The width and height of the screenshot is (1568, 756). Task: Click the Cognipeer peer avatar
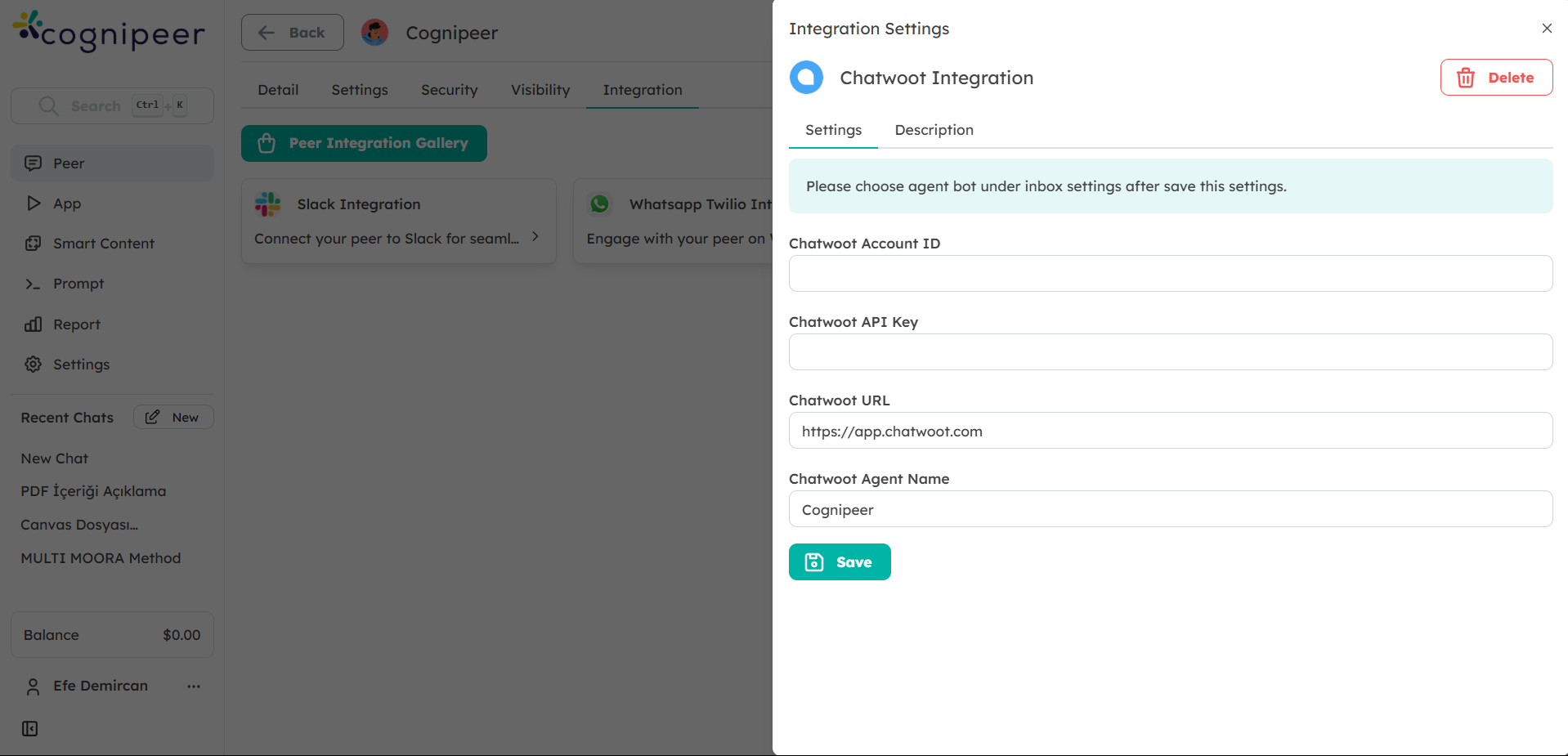coord(374,33)
